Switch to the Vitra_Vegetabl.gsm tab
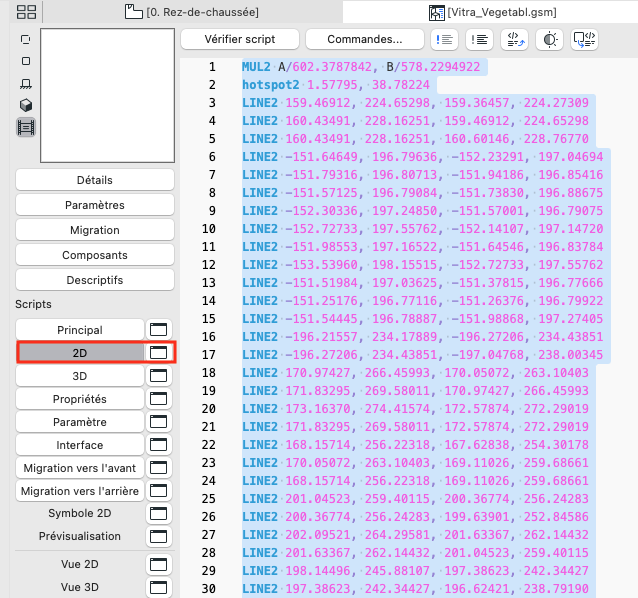The width and height of the screenshot is (638, 598). (493, 12)
